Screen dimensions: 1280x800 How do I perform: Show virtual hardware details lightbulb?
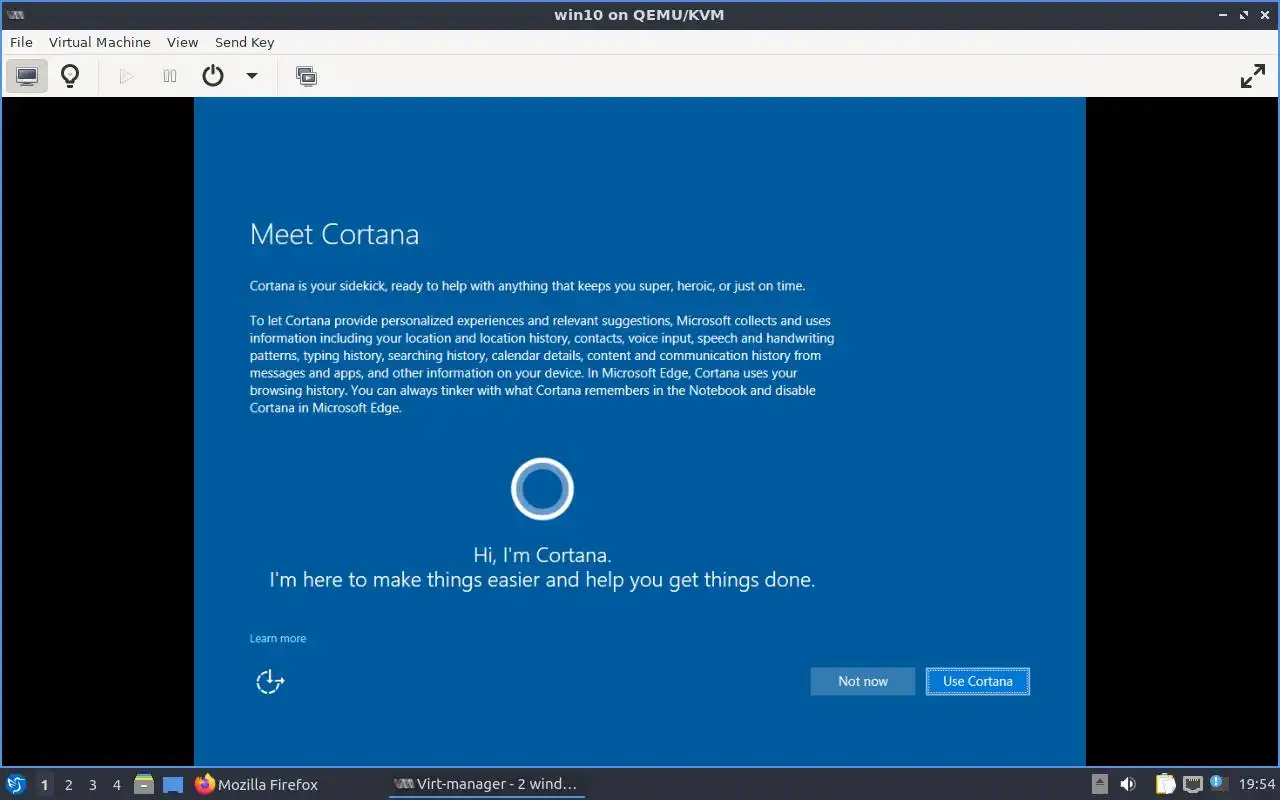pyautogui.click(x=70, y=76)
